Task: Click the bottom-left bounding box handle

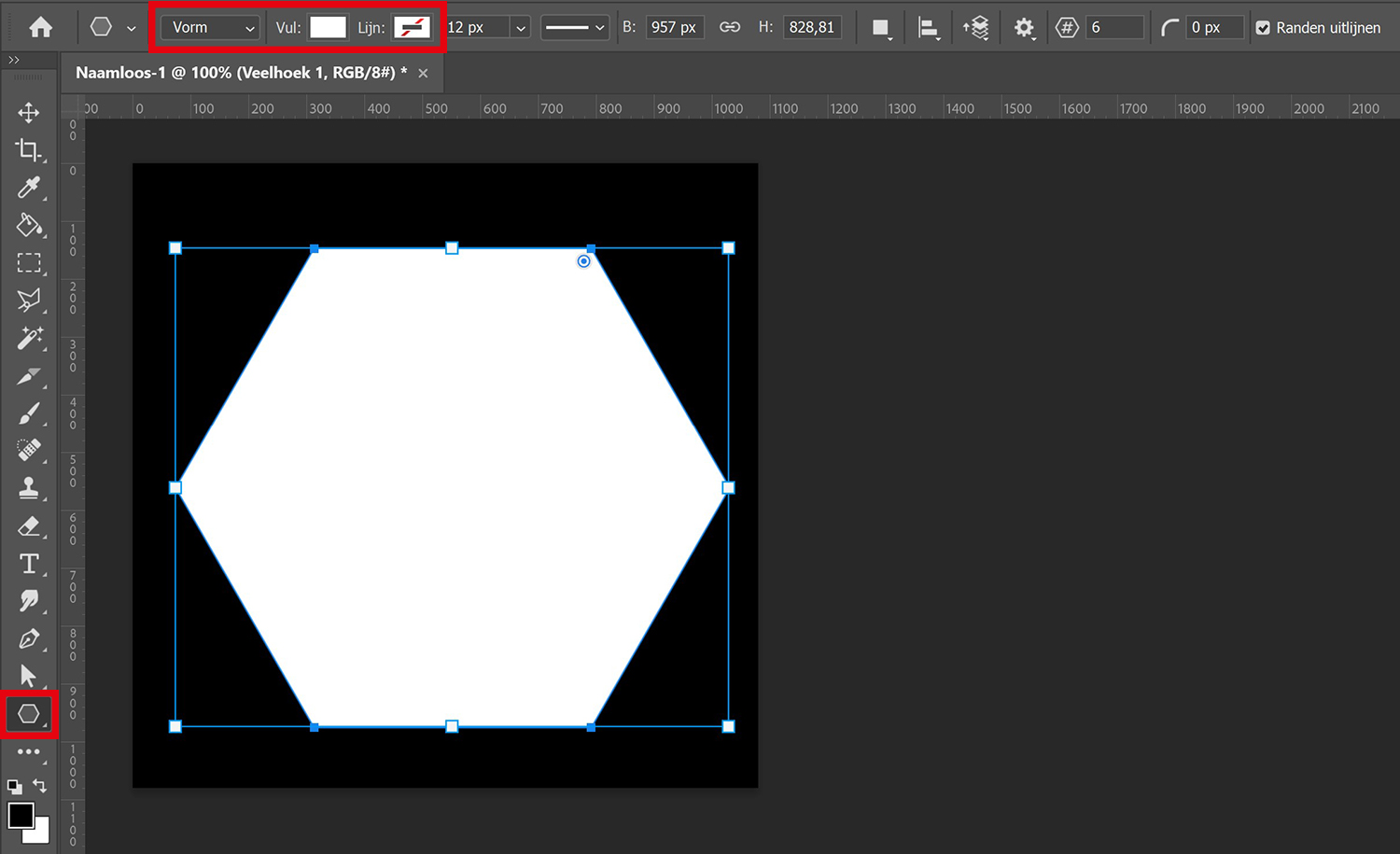Action: 175,726
